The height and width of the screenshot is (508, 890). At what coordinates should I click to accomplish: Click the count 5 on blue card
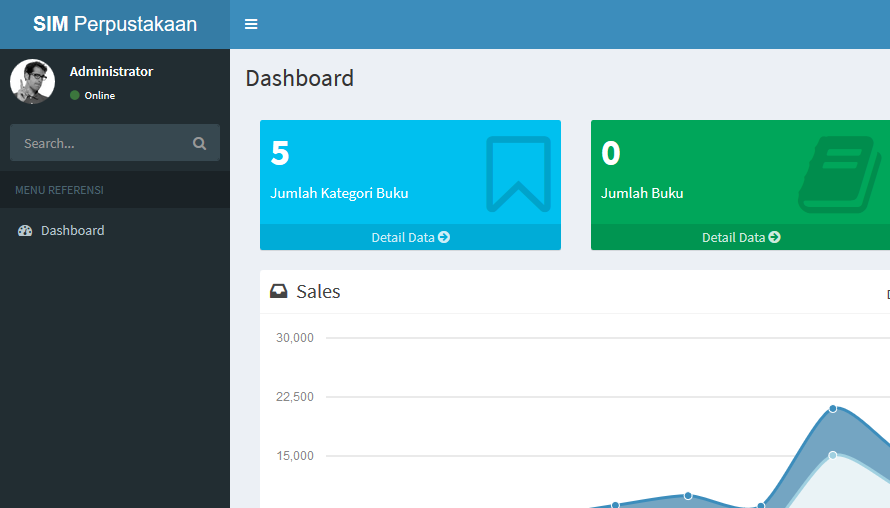click(x=280, y=153)
